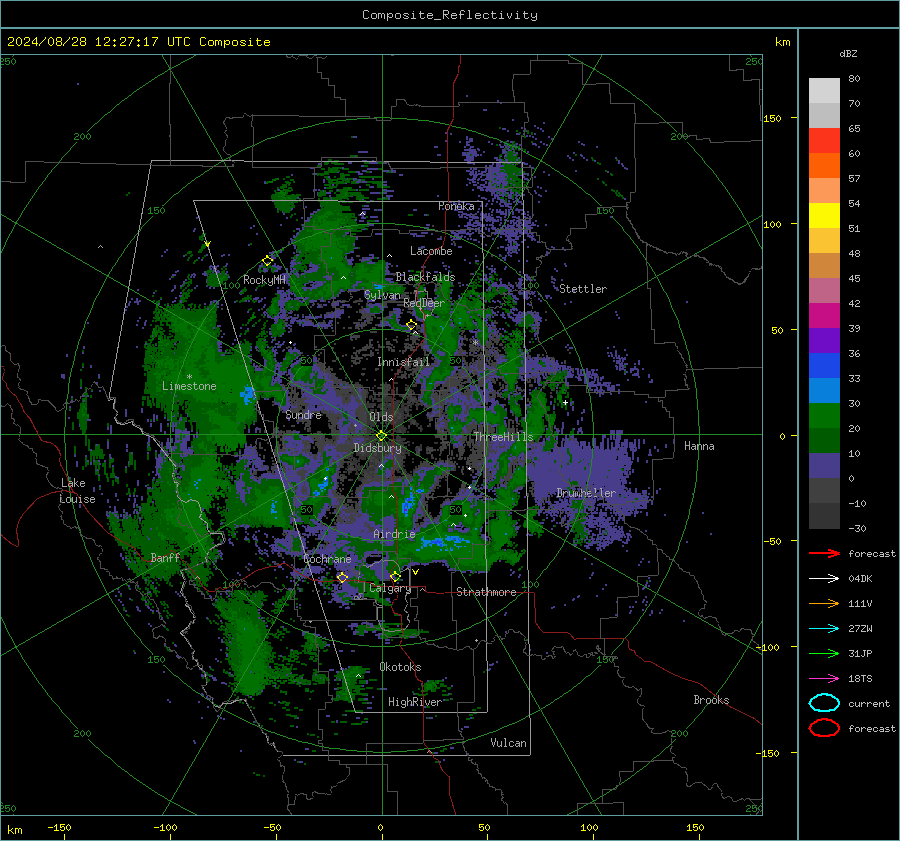Click the red forecast arrow in the legend
The image size is (900, 841).
(x=824, y=553)
